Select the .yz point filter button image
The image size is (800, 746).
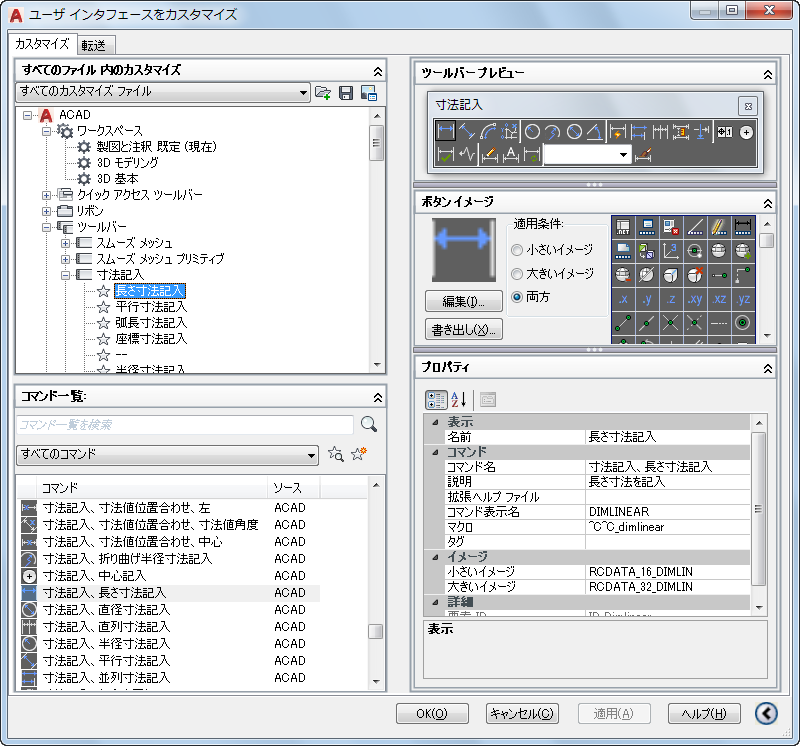tap(743, 299)
